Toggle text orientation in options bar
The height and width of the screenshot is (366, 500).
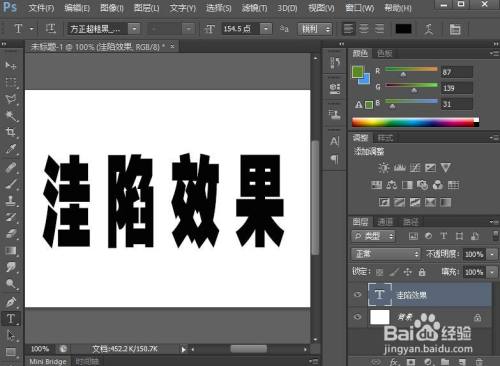pos(50,29)
